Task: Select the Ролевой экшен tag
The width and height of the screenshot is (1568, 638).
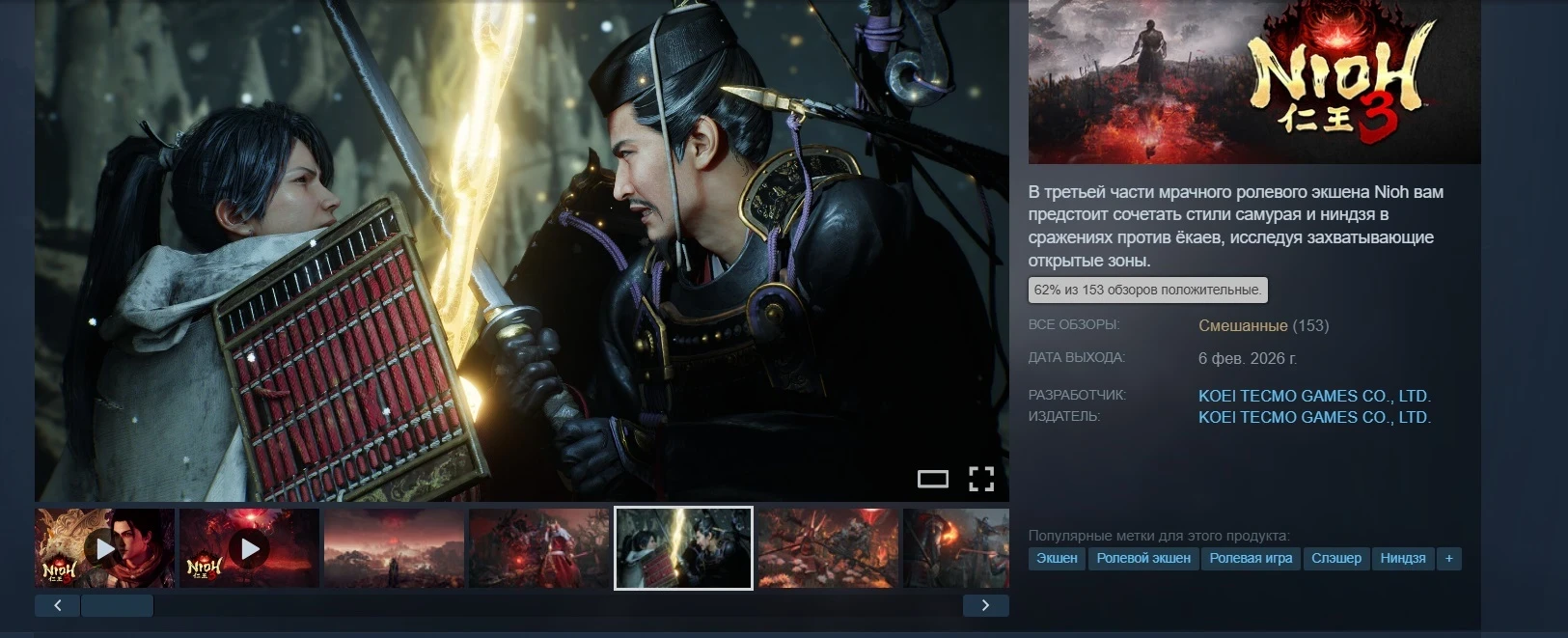Action: coord(1143,559)
